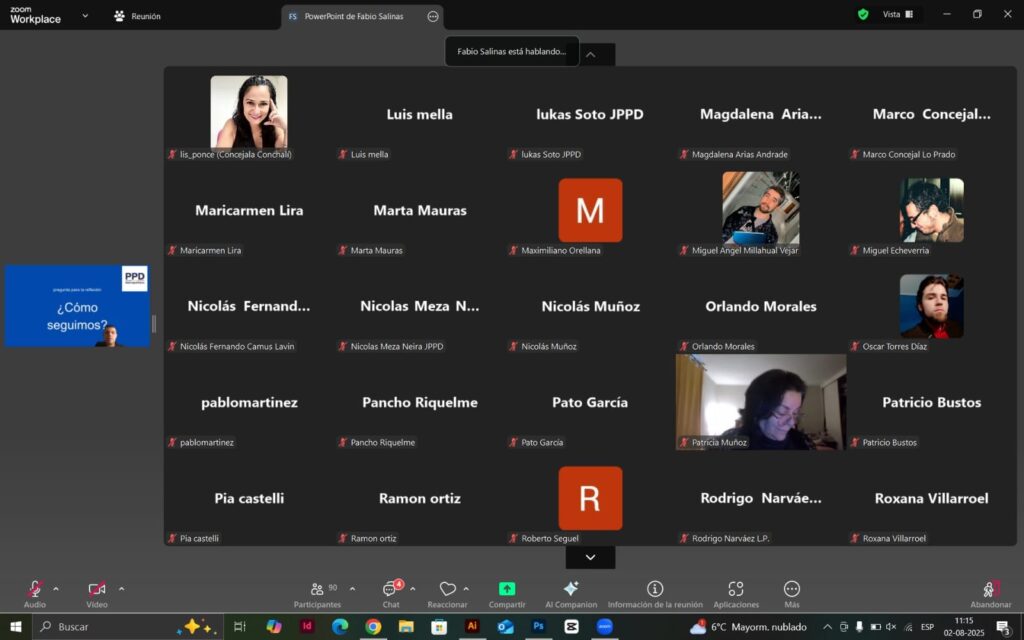This screenshot has width=1024, height=640.
Task: Show next page of participants with down arrow
Action: pos(590,557)
